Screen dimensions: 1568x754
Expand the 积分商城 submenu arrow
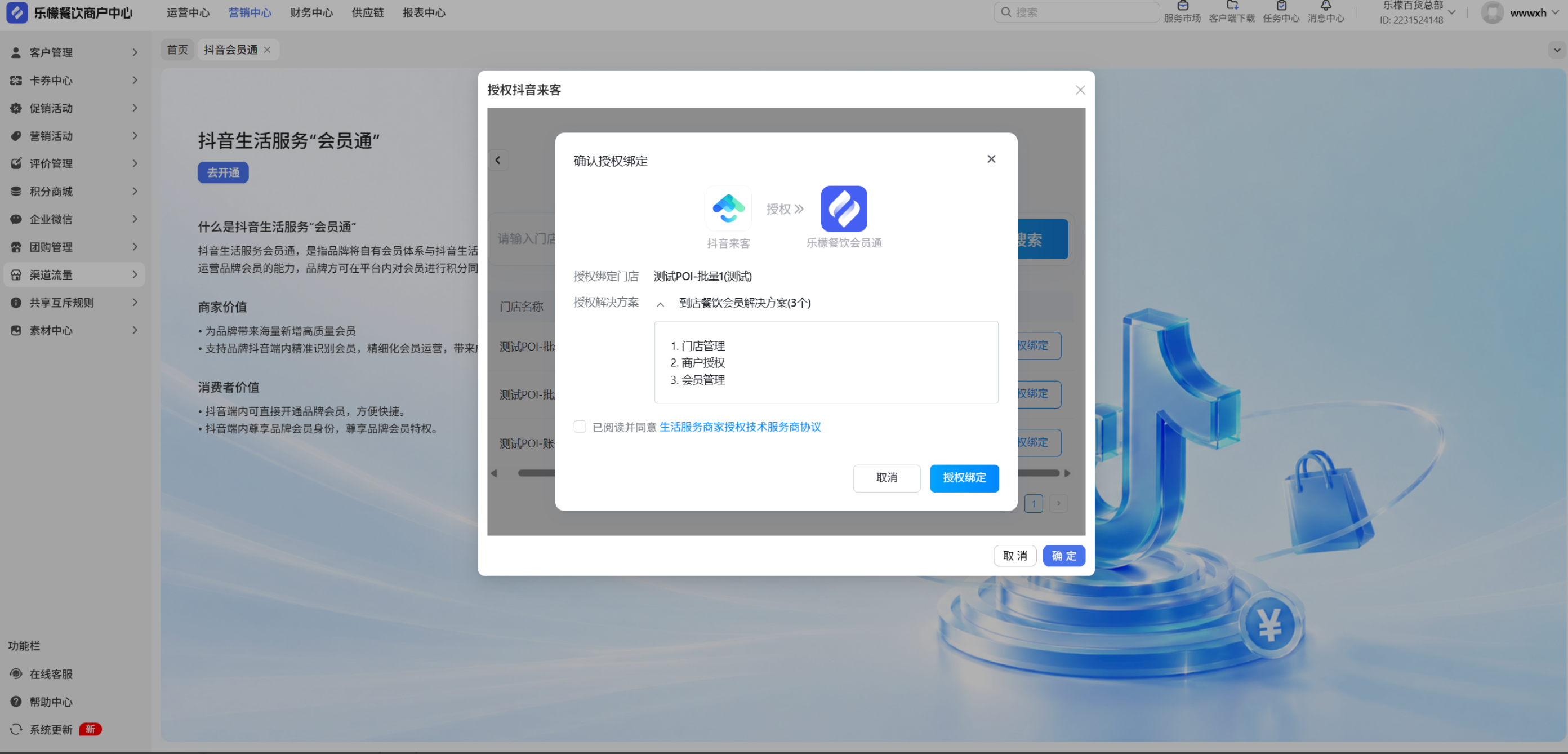135,191
